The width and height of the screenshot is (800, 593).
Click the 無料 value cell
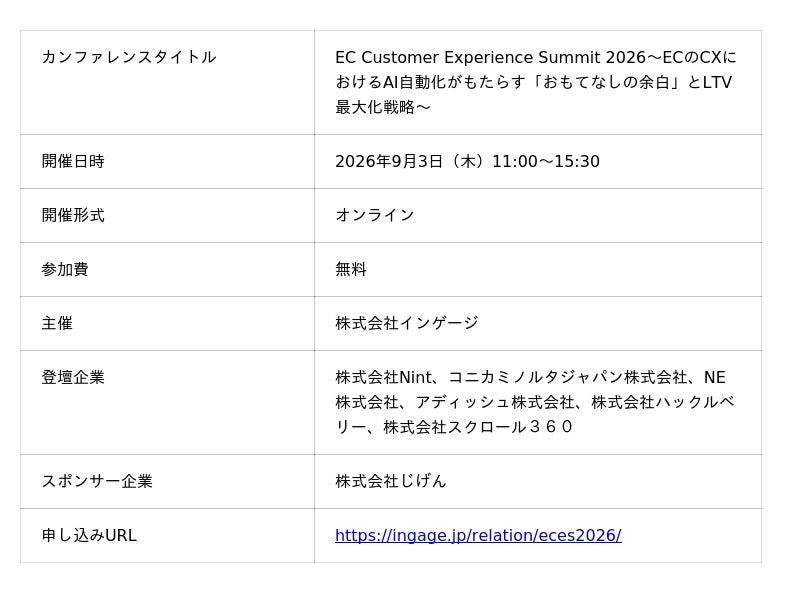pos(538,269)
